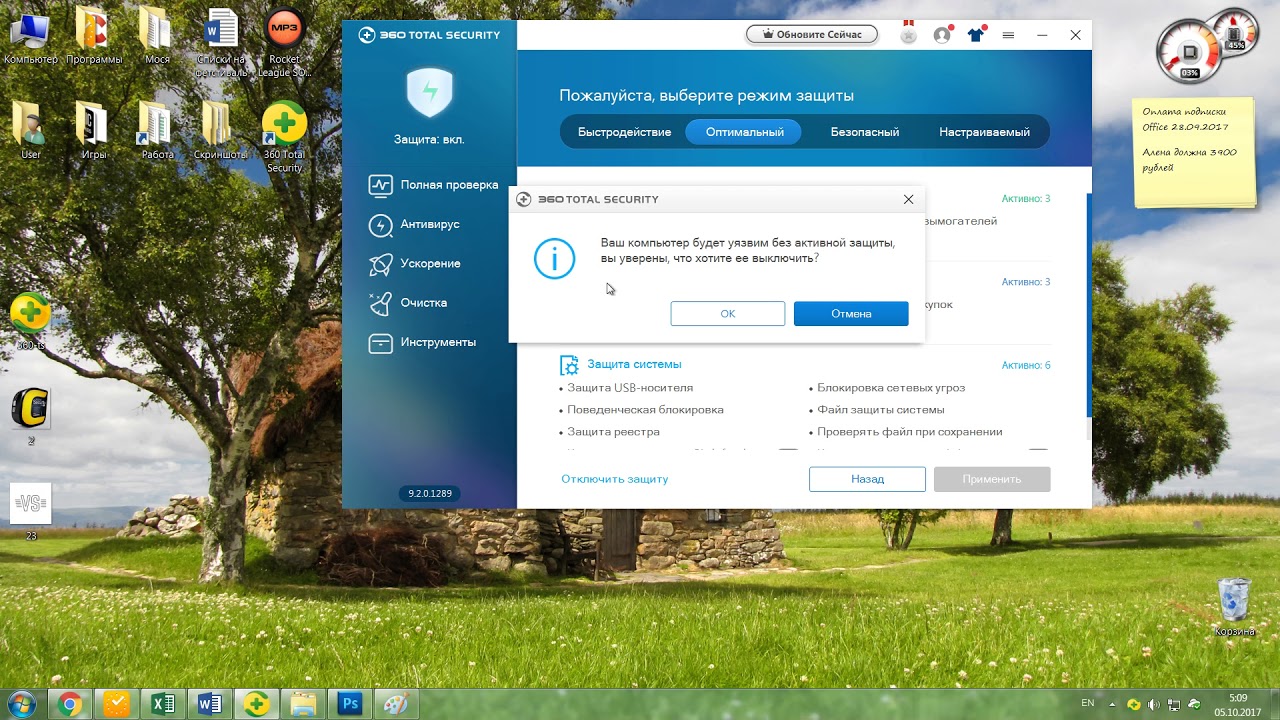Click the Отключить защиту link
The width and height of the screenshot is (1280, 720).
click(614, 479)
